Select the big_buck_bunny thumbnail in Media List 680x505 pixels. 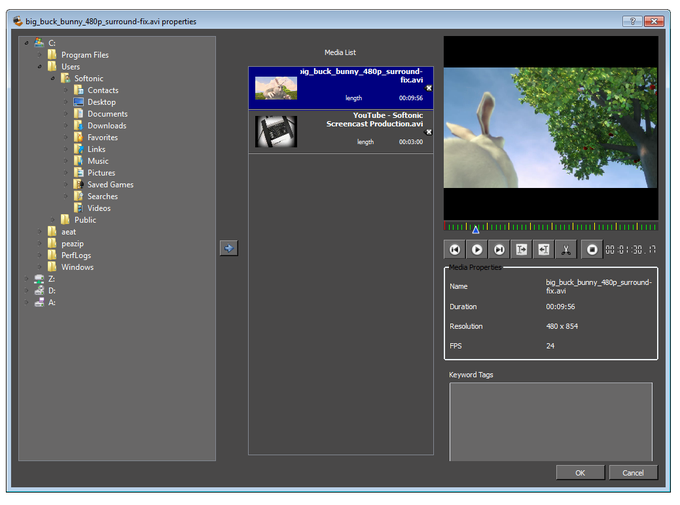pos(276,88)
